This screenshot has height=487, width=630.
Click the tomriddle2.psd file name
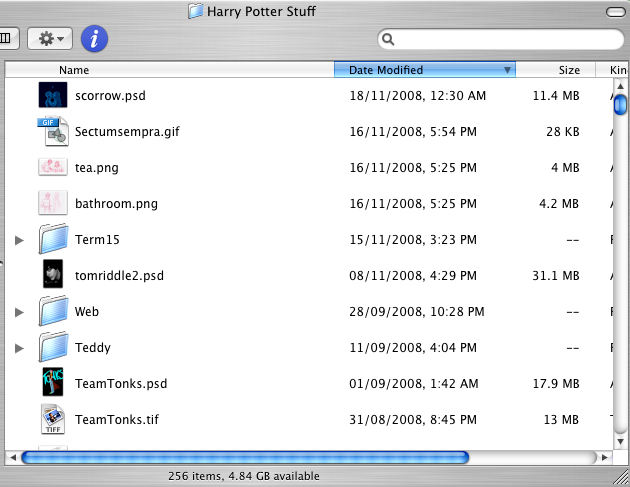(x=119, y=276)
